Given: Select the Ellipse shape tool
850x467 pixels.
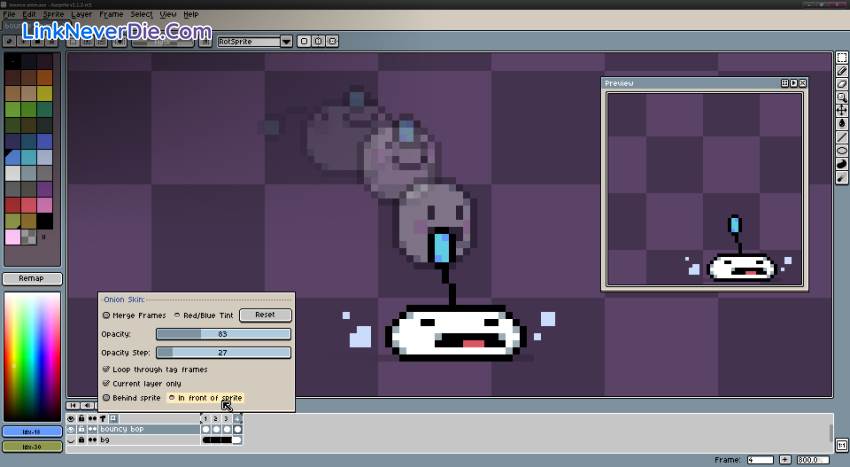Looking at the screenshot, I should 842,150.
